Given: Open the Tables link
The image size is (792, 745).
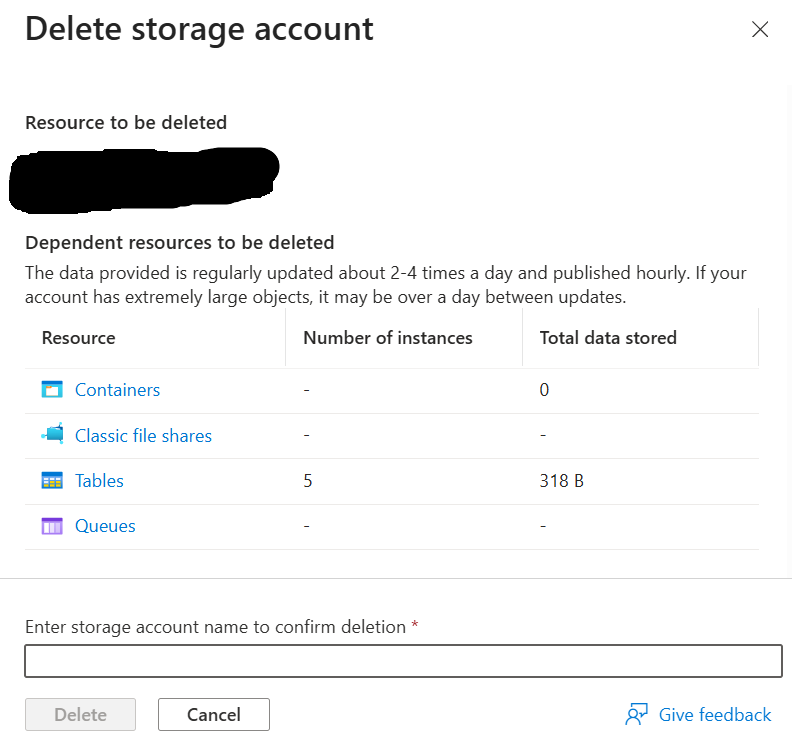Looking at the screenshot, I should click(x=99, y=481).
